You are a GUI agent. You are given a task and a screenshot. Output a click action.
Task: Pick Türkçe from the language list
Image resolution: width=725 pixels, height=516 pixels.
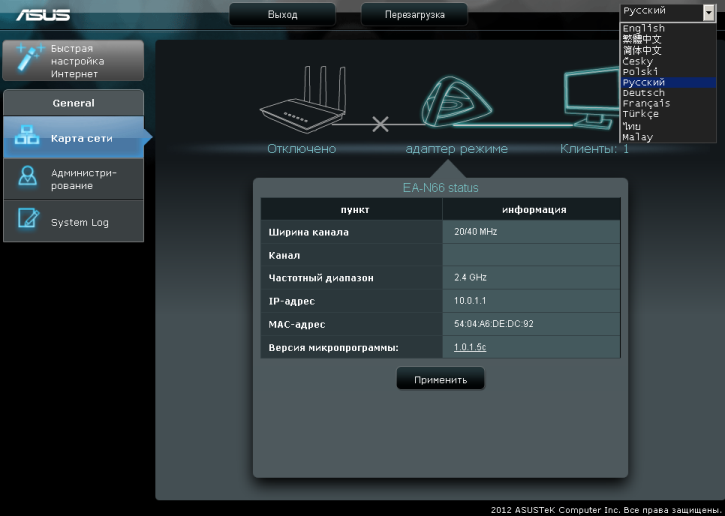pyautogui.click(x=643, y=115)
